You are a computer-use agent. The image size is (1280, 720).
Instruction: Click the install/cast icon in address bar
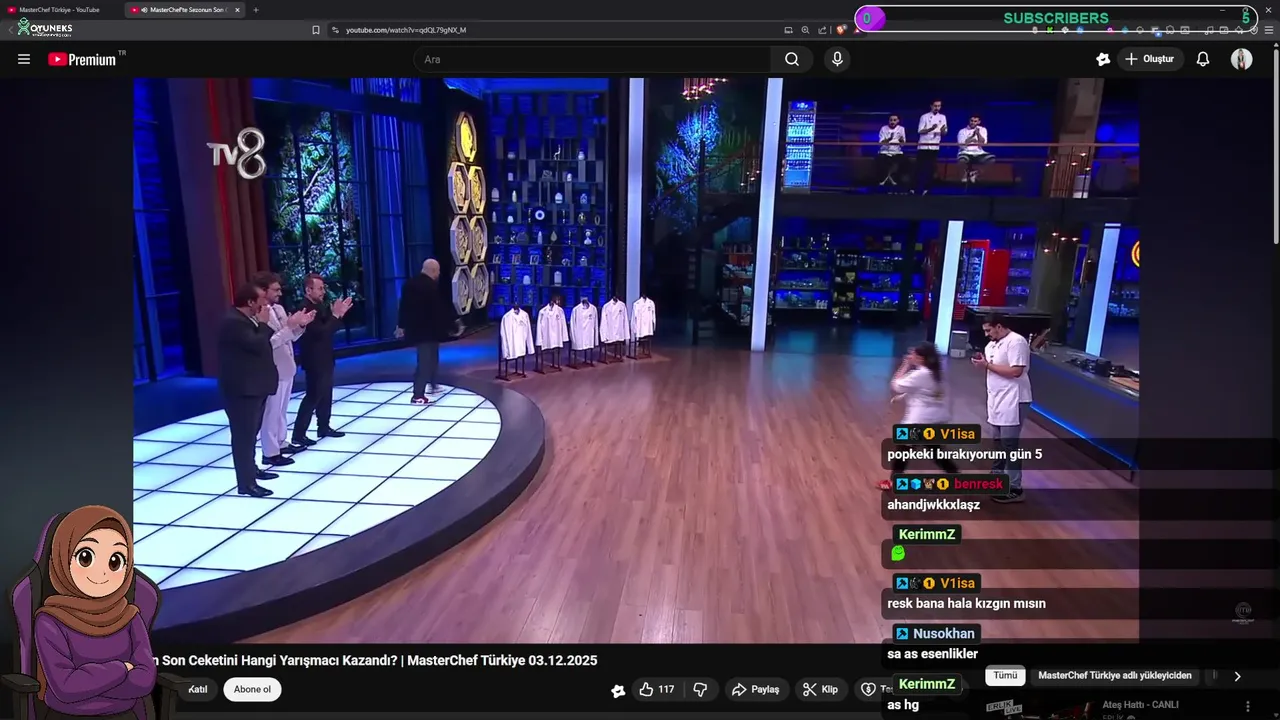[x=788, y=30]
